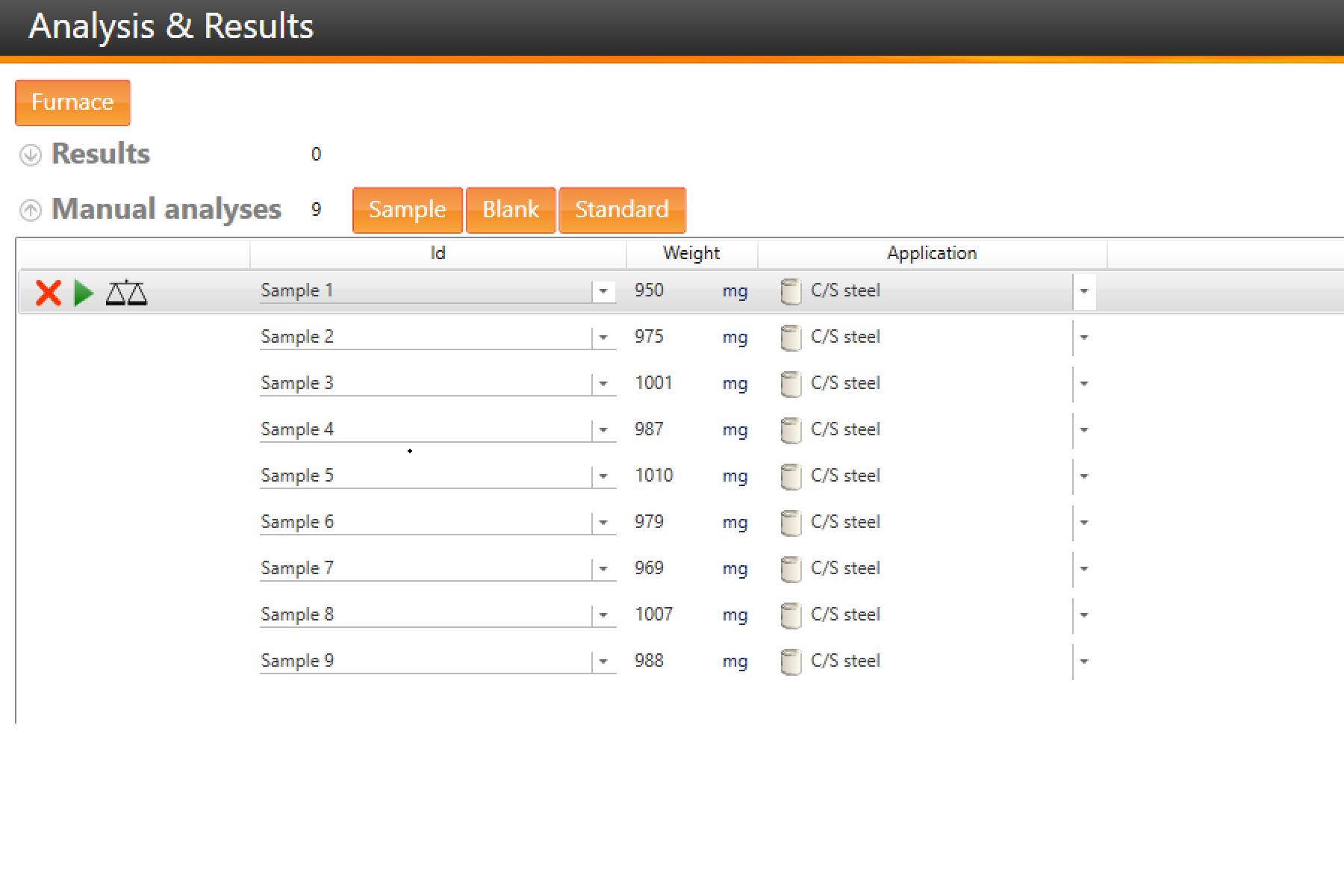
Task: Expand the Results section arrow
Action: coord(31,155)
